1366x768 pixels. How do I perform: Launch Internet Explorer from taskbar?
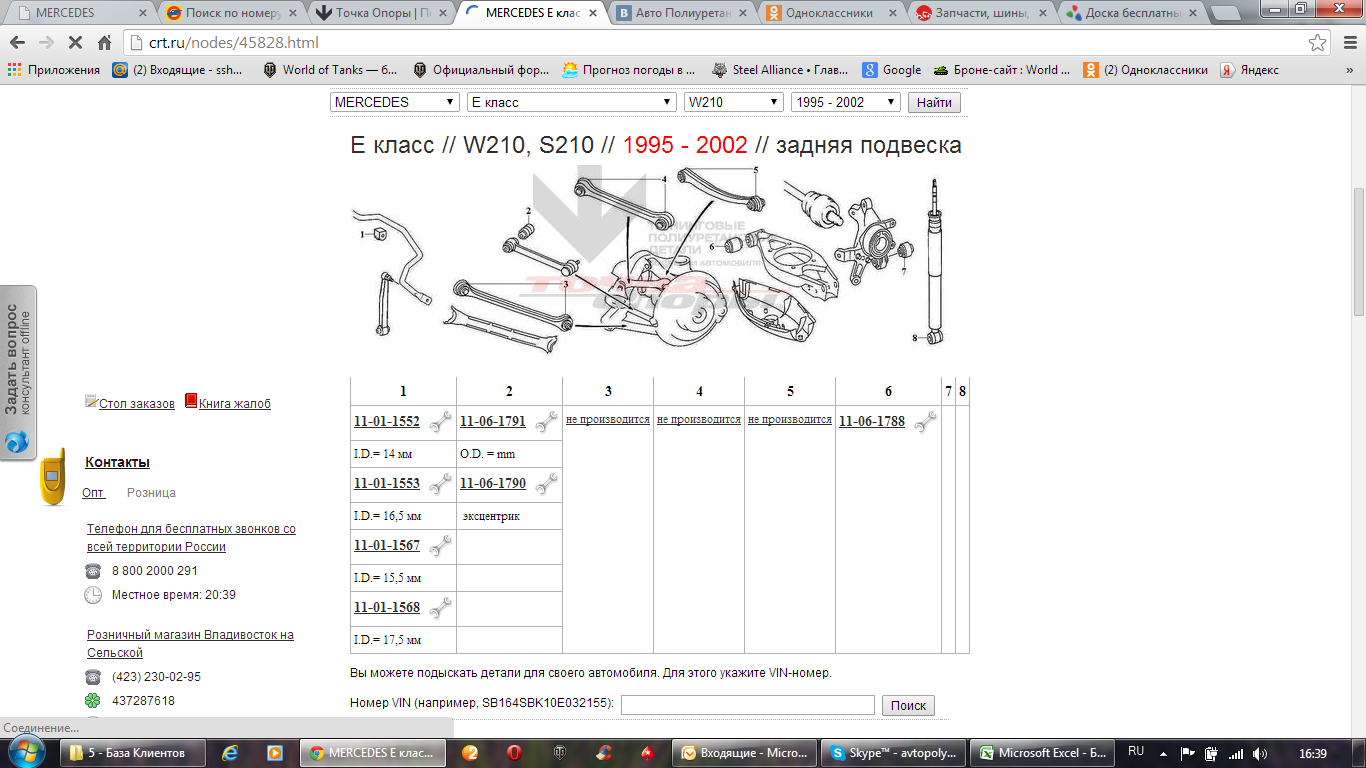pos(231,753)
